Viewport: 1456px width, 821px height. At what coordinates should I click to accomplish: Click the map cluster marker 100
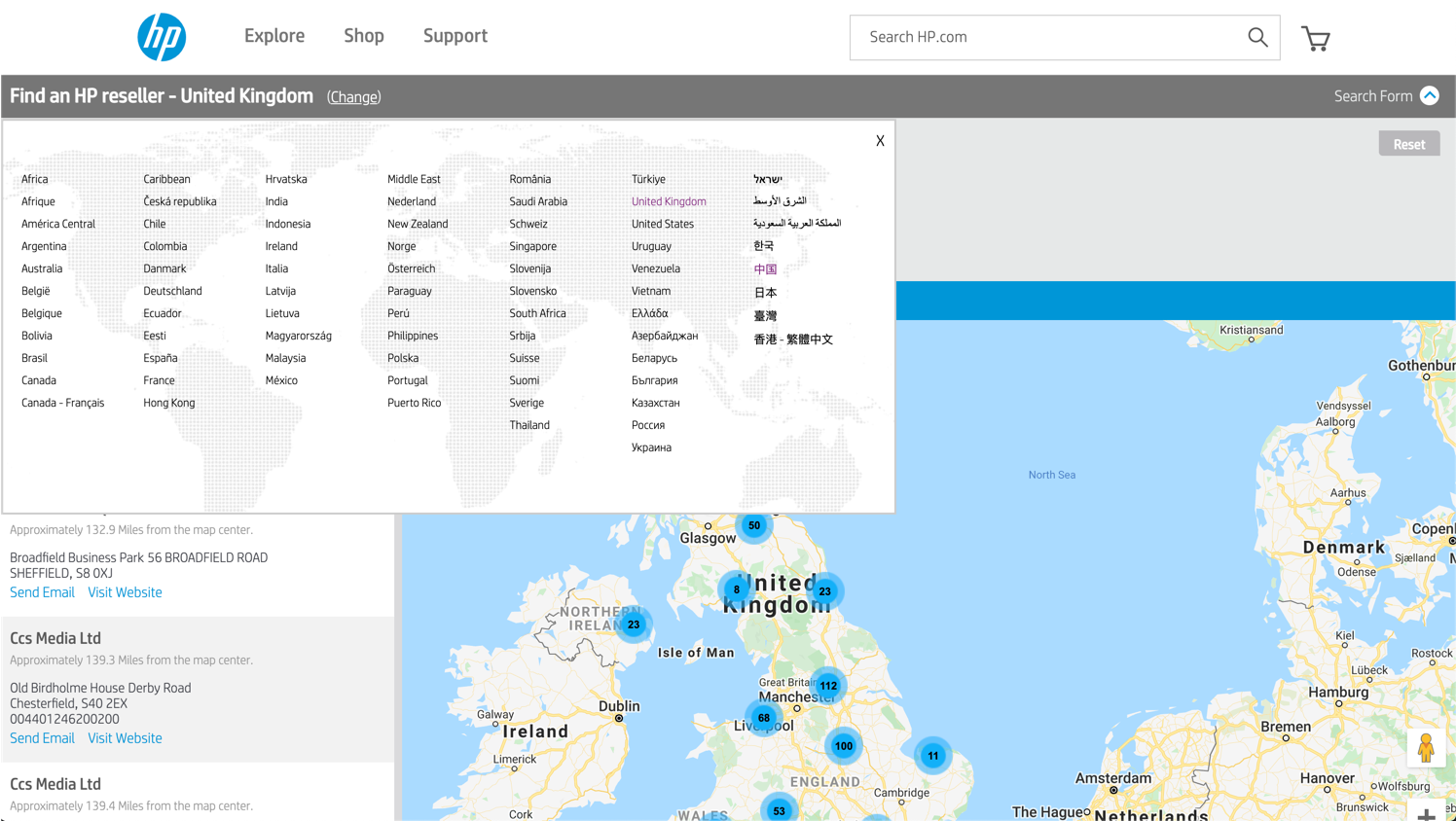click(x=844, y=746)
